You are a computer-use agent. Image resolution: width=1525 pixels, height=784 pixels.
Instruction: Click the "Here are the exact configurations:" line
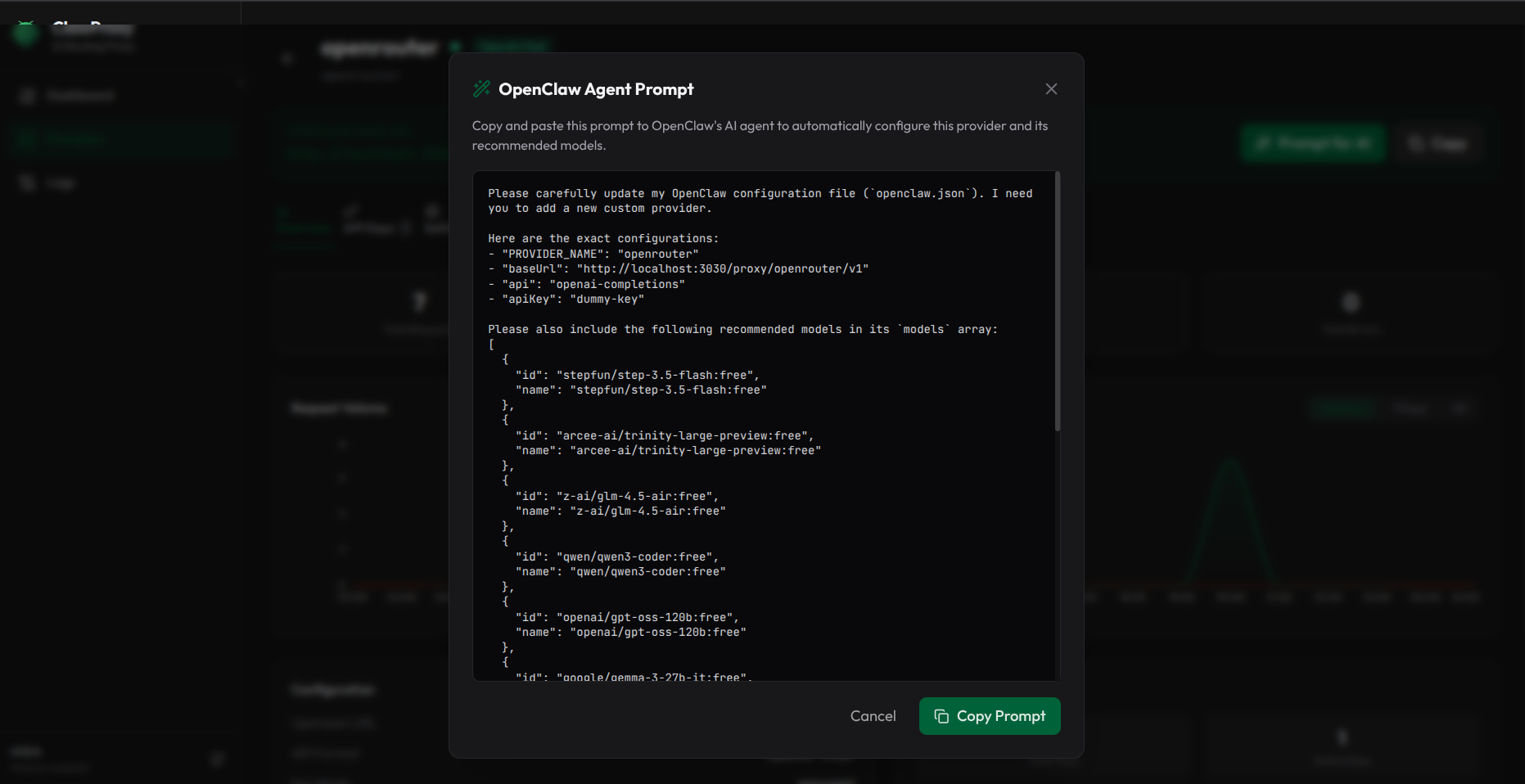(603, 238)
